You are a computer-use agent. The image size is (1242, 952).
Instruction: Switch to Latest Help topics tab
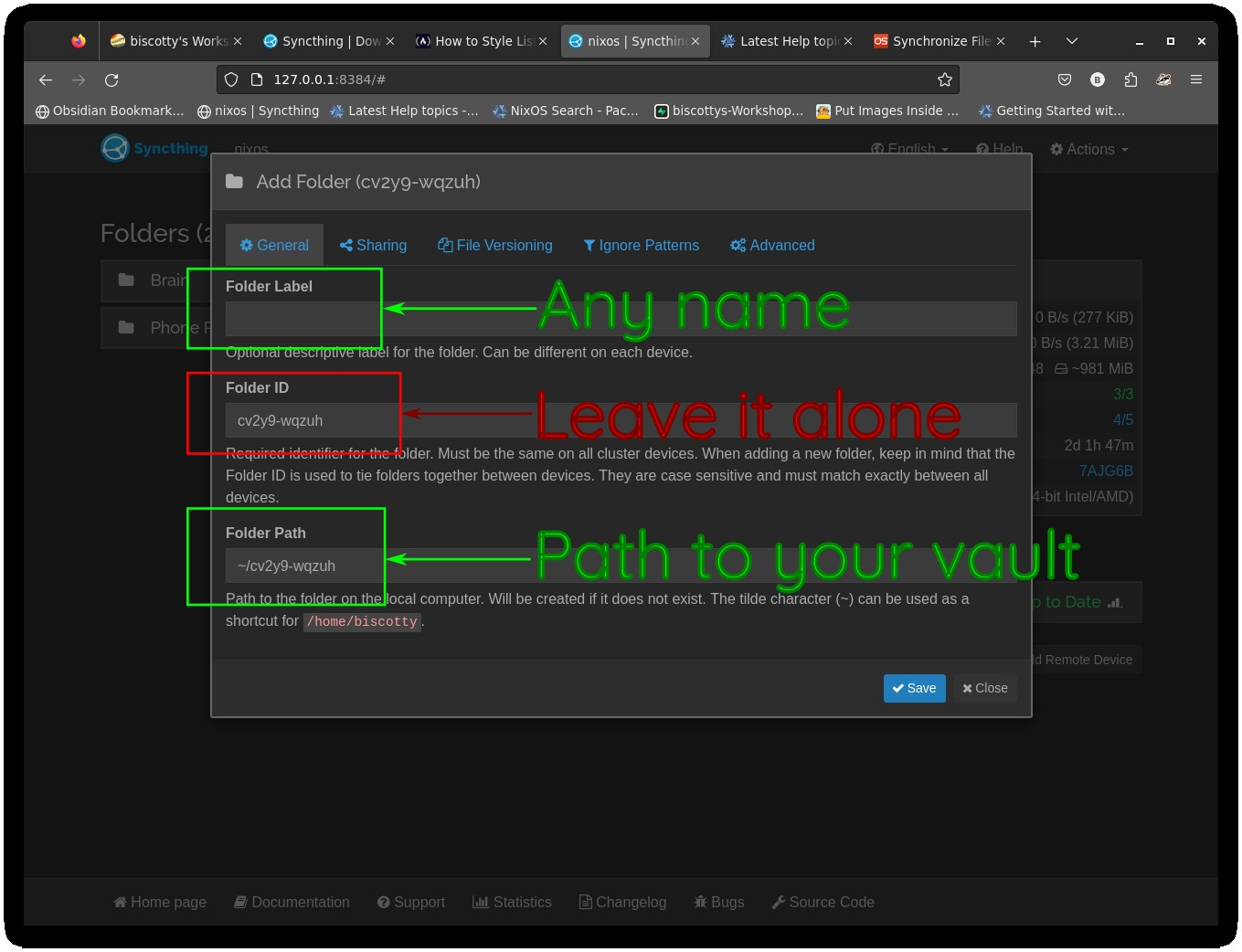[x=786, y=41]
